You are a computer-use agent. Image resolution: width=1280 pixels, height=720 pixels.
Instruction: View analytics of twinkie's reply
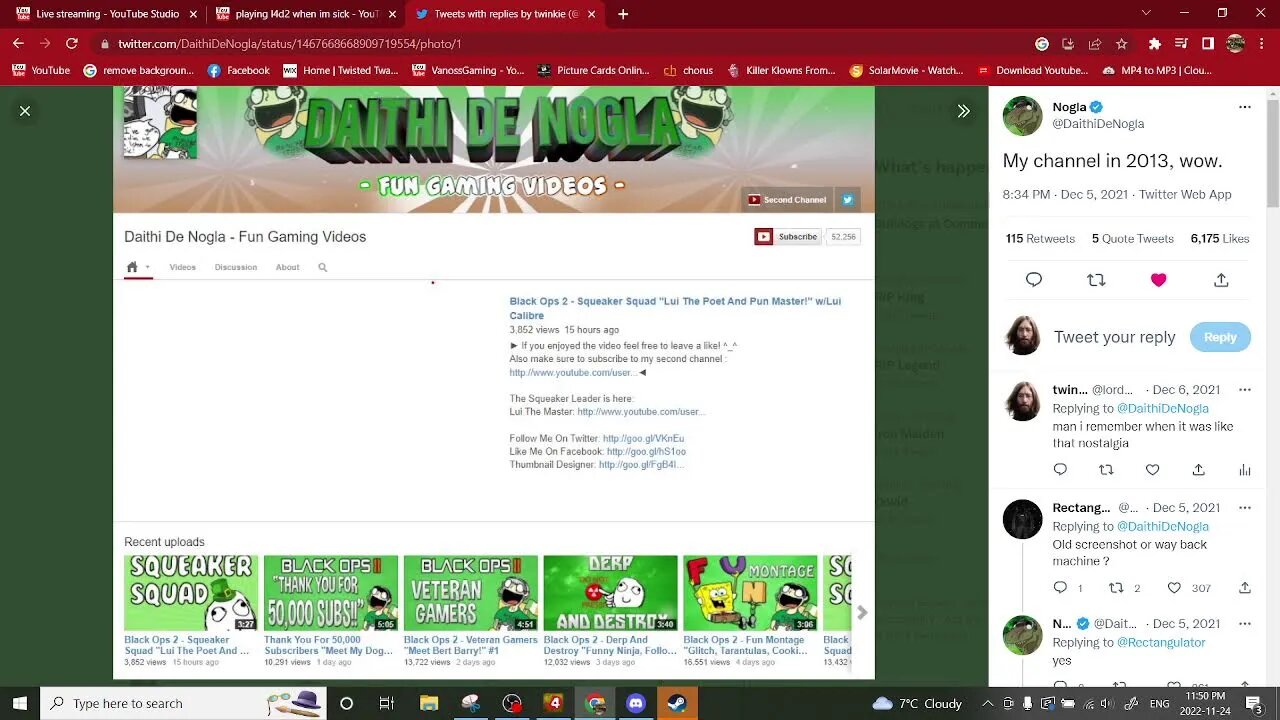point(1244,470)
